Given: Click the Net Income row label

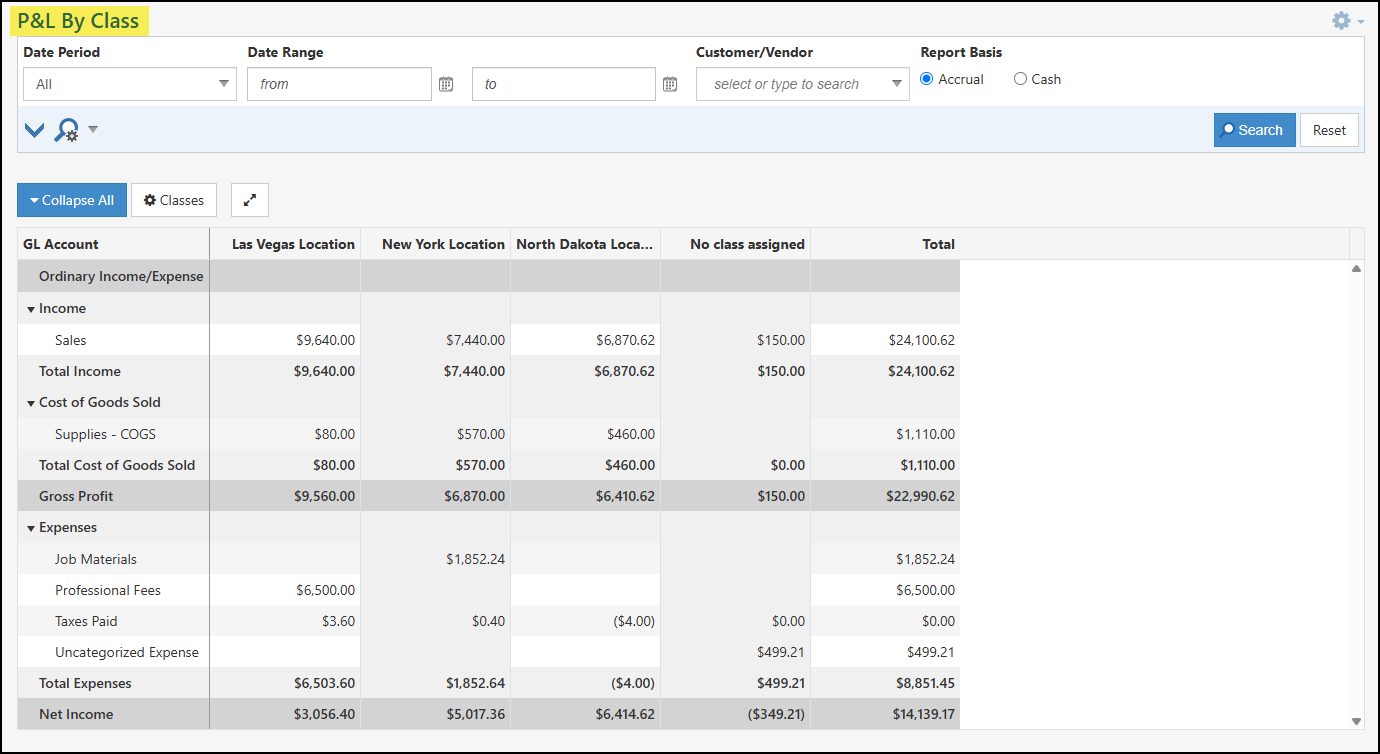Looking at the screenshot, I should point(76,714).
